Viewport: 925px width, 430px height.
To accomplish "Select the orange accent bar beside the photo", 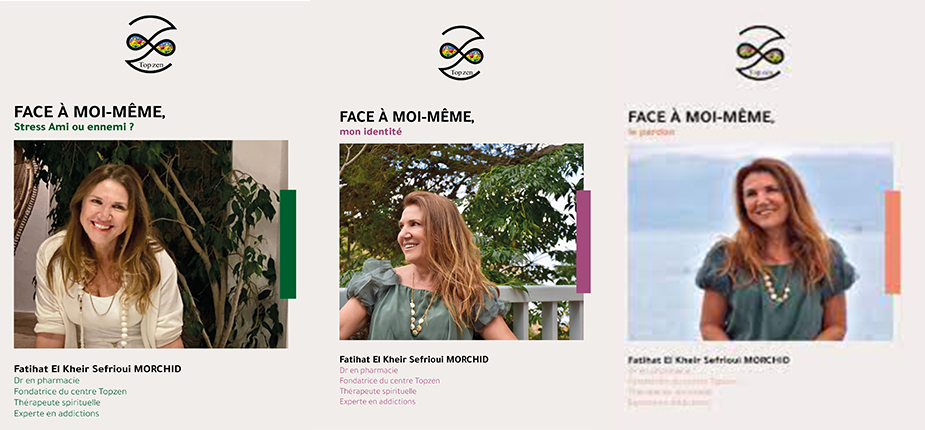I will pos(893,242).
